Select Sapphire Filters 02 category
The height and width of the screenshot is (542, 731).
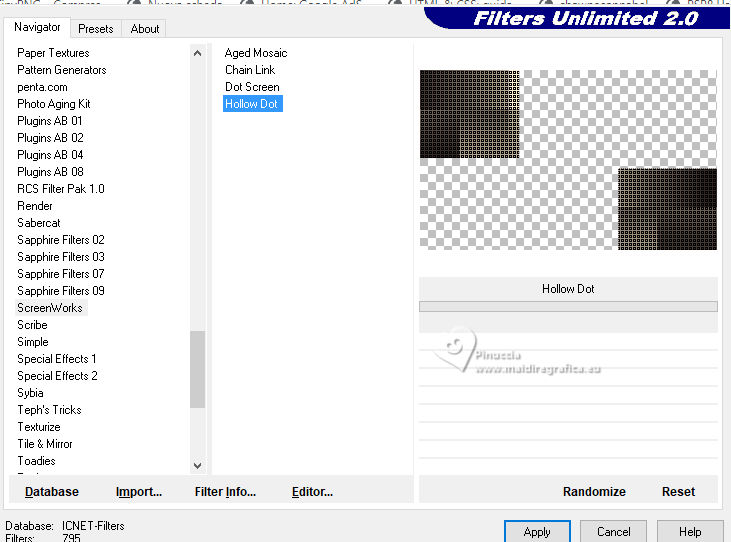click(x=61, y=240)
